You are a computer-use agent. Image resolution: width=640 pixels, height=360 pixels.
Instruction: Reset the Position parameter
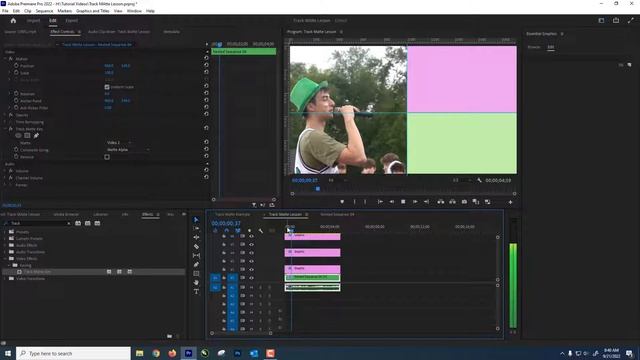point(206,65)
